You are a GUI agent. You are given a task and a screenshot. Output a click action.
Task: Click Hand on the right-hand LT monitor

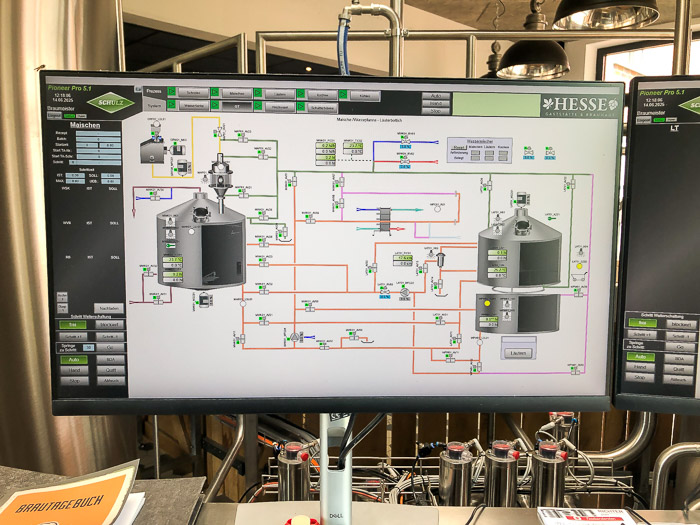click(x=640, y=367)
